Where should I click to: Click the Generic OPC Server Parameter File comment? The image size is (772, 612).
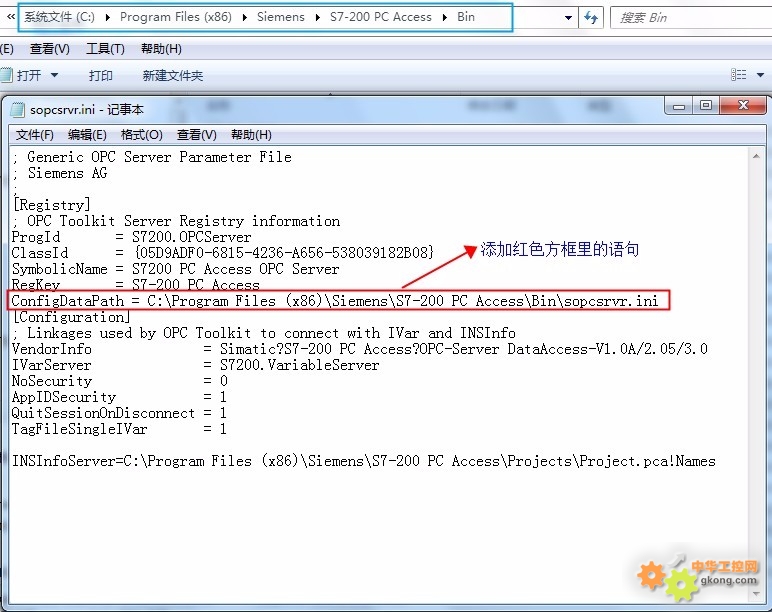pos(153,157)
